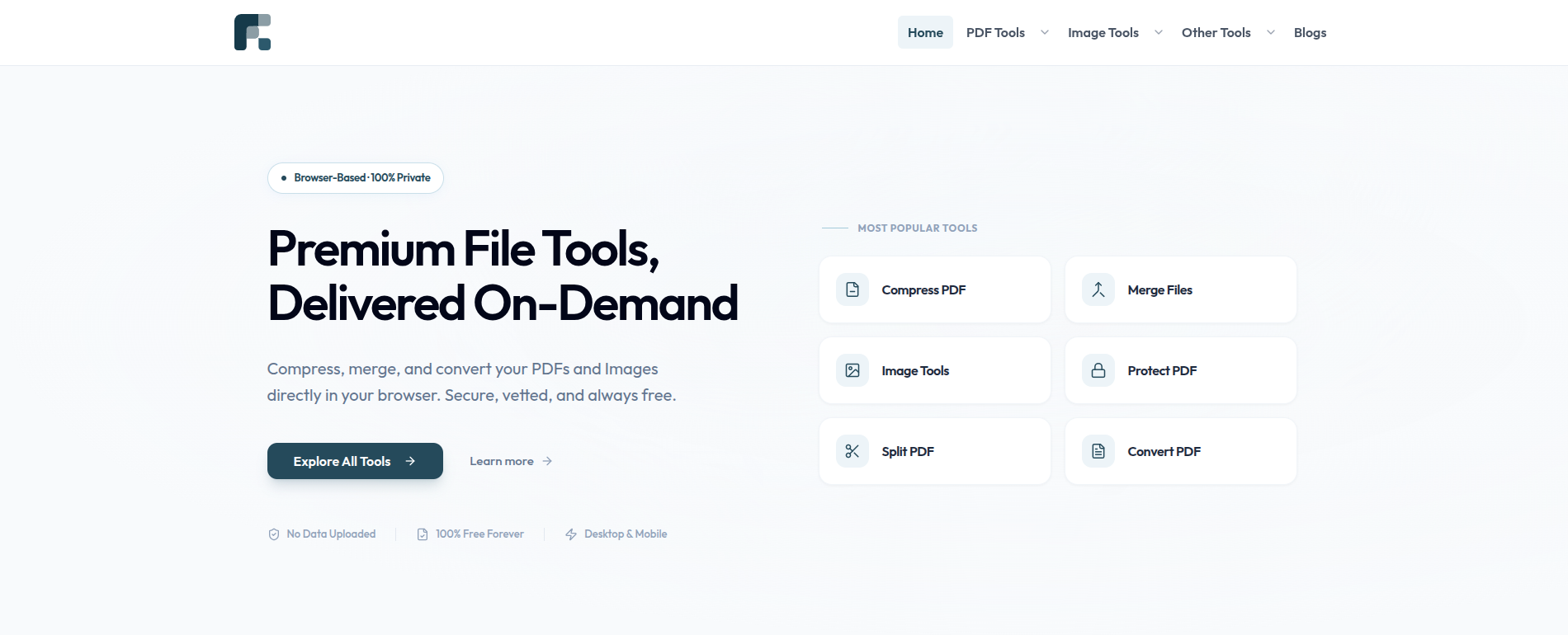The height and width of the screenshot is (635, 1568).
Task: Expand the Other Tools dropdown chevron
Action: (1271, 32)
